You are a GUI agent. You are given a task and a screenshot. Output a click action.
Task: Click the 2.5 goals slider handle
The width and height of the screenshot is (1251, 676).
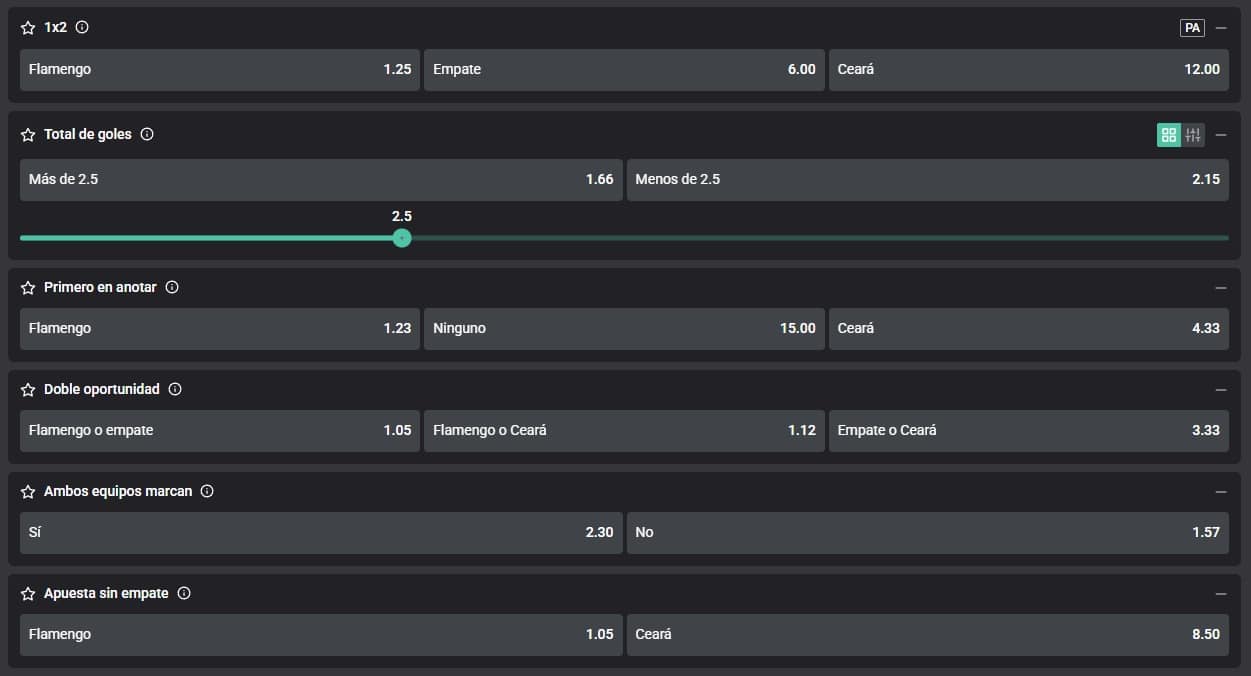point(402,238)
